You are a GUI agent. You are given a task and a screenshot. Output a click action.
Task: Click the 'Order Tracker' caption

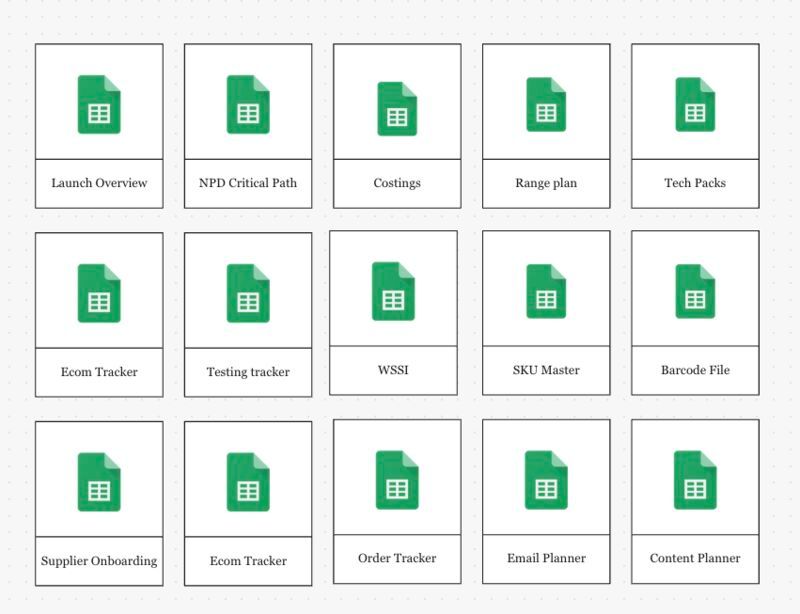coord(397,558)
